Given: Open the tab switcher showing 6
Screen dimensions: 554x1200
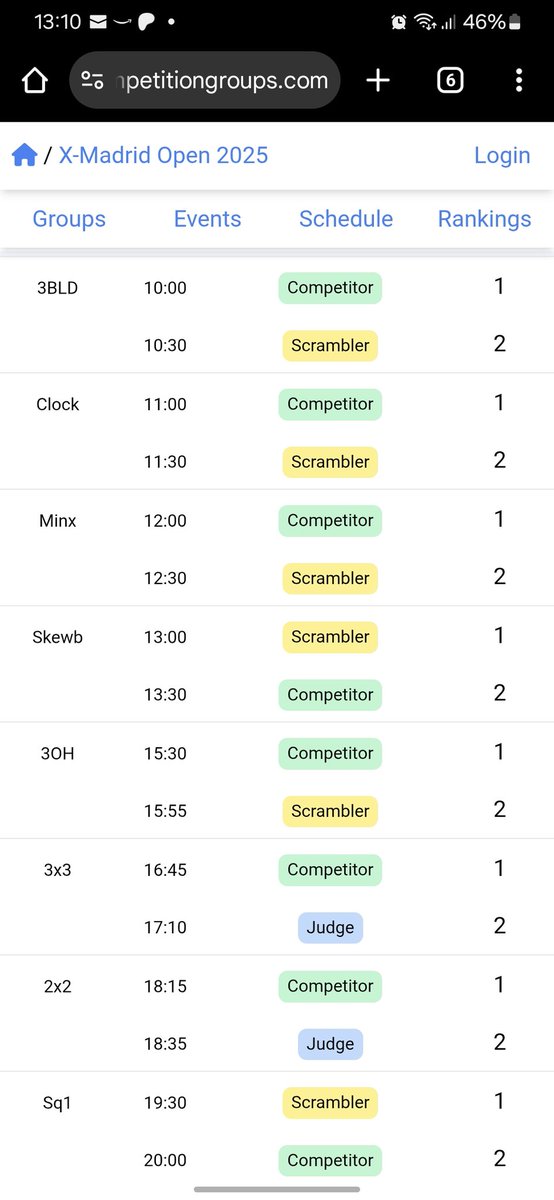Looking at the screenshot, I should point(450,81).
